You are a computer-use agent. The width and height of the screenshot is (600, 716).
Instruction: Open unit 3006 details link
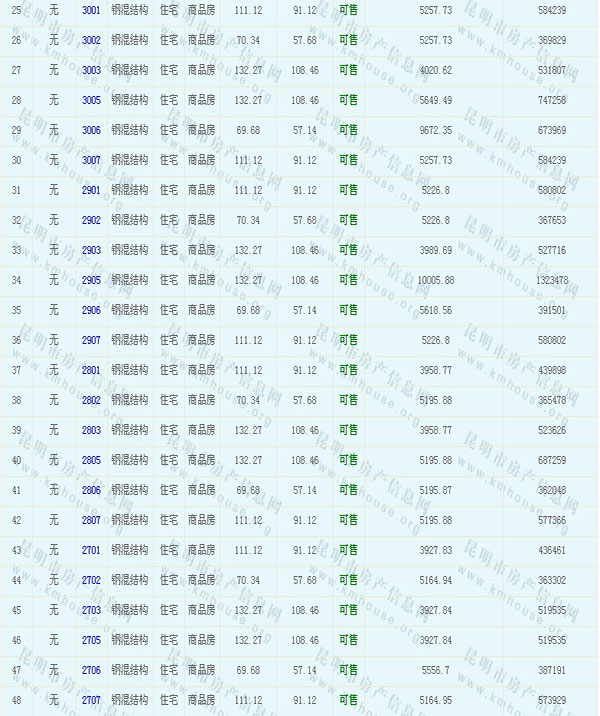point(91,130)
